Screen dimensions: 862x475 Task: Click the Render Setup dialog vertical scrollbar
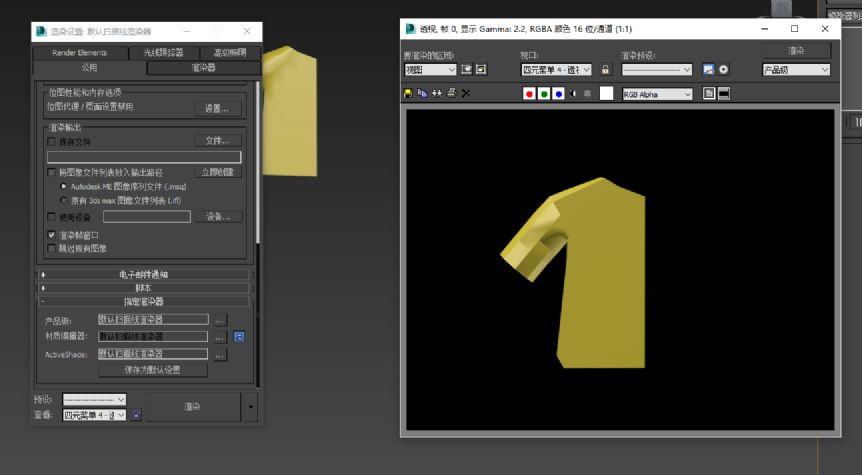[257, 162]
